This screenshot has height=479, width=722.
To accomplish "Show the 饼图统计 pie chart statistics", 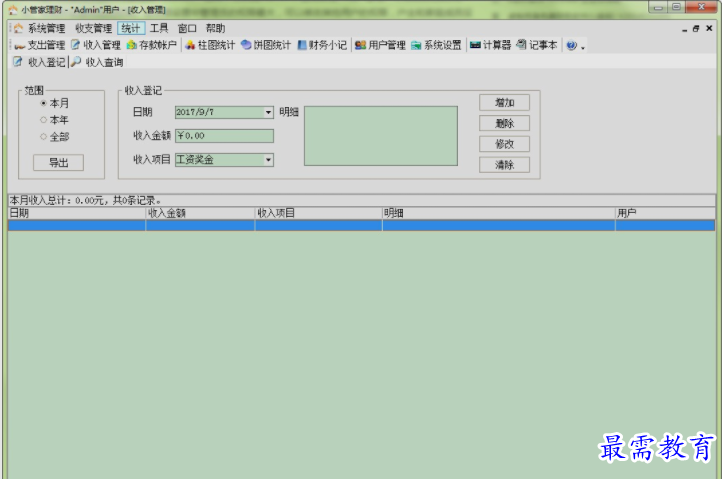I will tap(266, 45).
